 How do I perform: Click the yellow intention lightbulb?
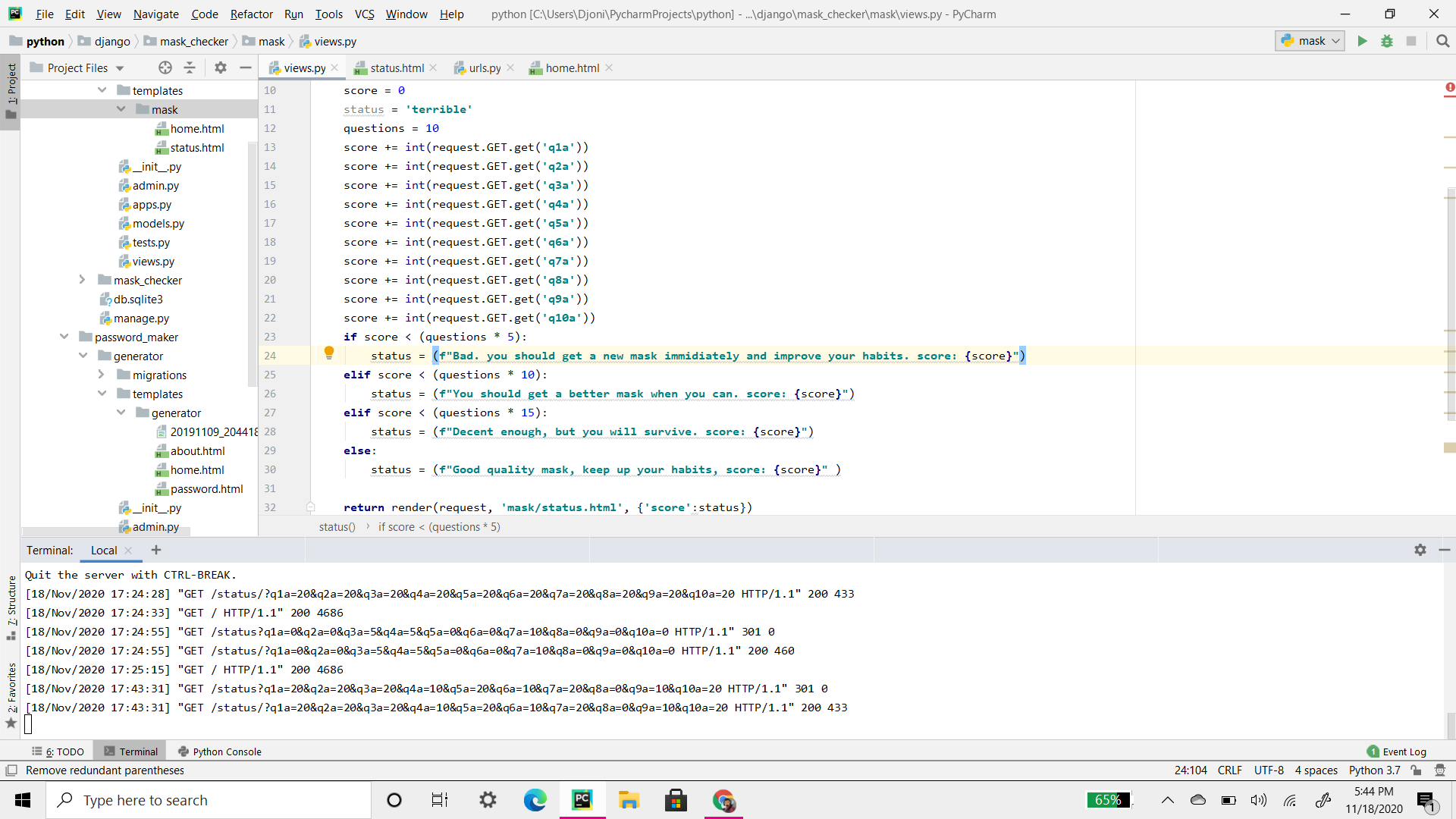[x=329, y=353]
